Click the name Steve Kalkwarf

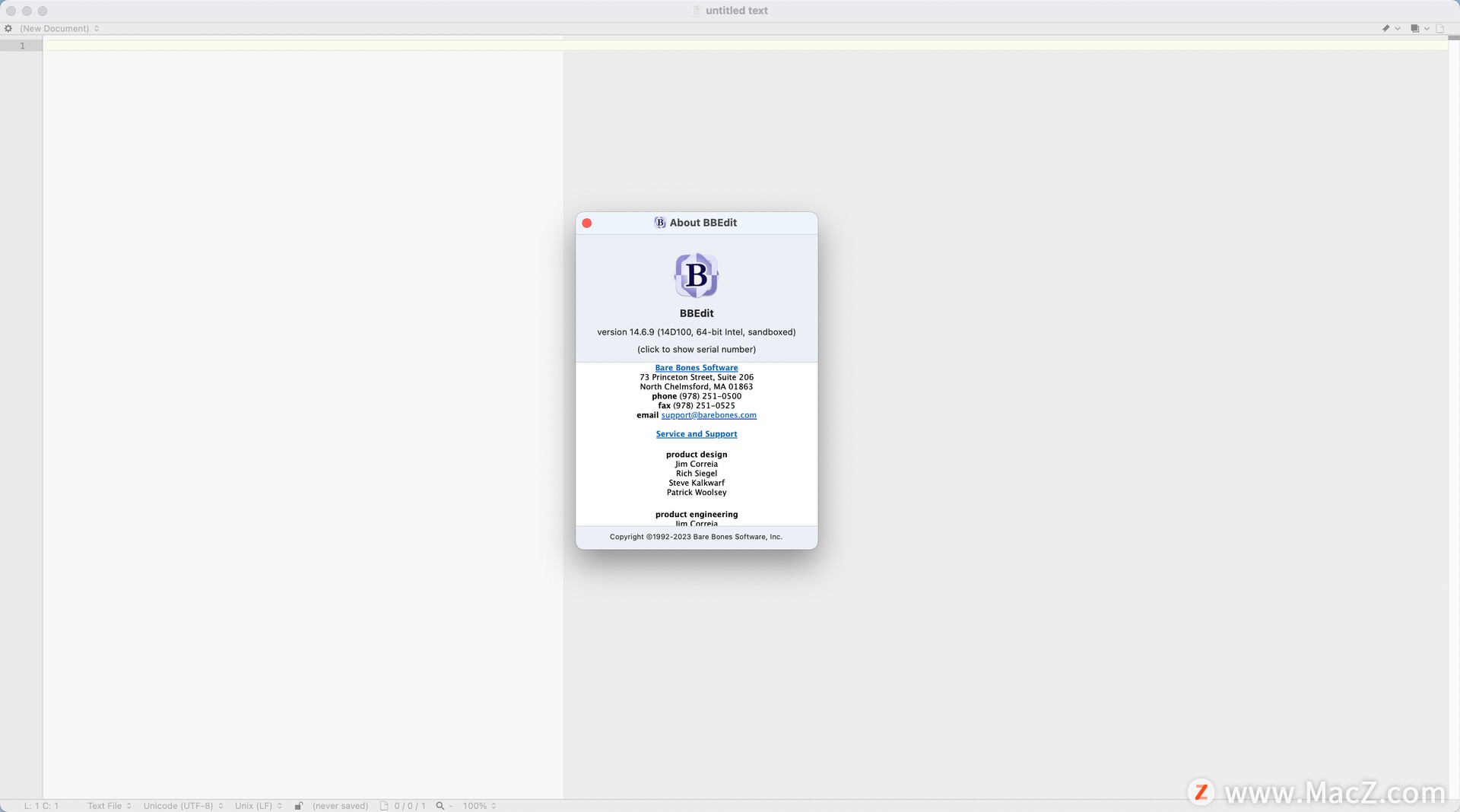coord(697,483)
